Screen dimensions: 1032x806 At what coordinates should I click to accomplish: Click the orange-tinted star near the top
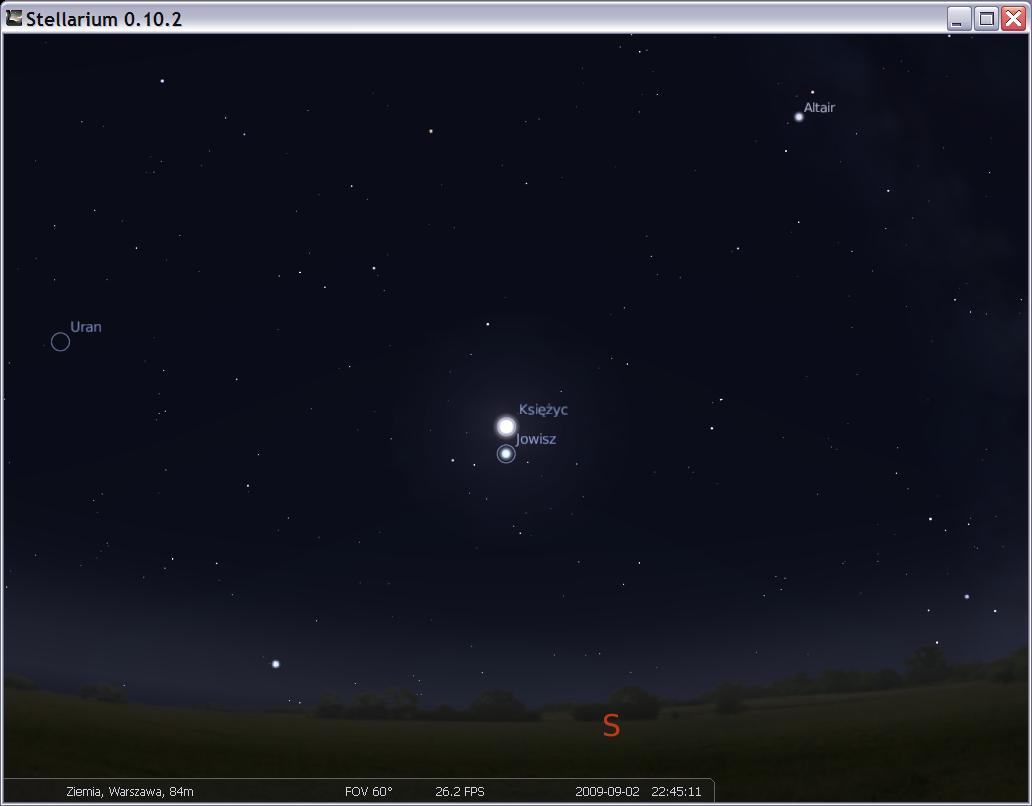pos(430,131)
